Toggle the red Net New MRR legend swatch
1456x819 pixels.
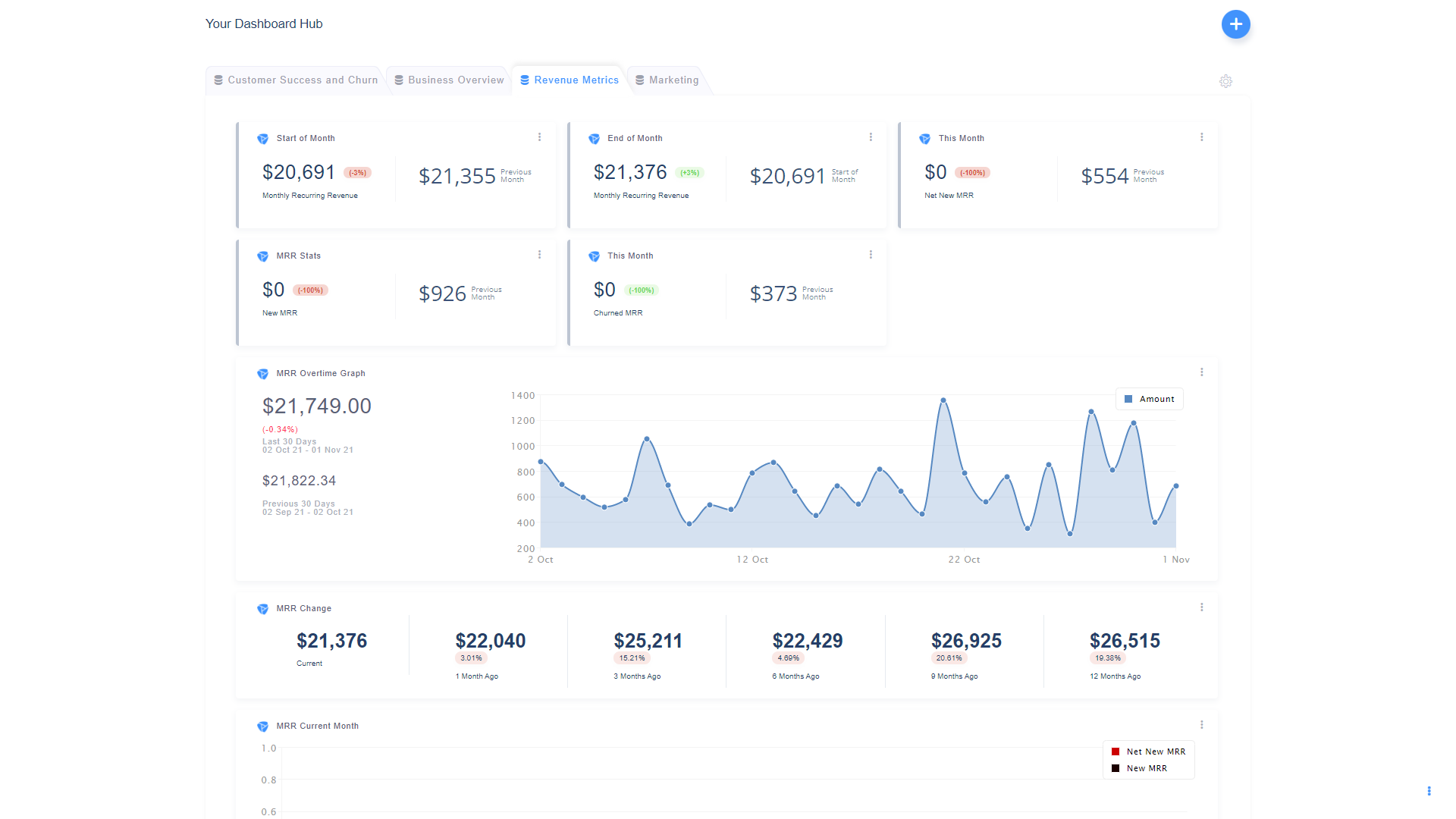point(1116,752)
